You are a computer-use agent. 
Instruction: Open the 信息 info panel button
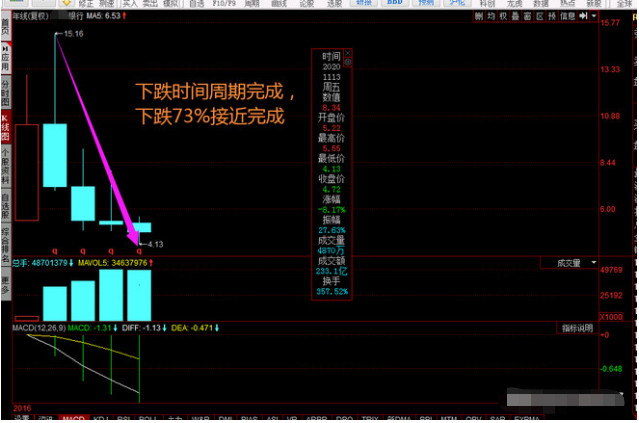(x=567, y=16)
